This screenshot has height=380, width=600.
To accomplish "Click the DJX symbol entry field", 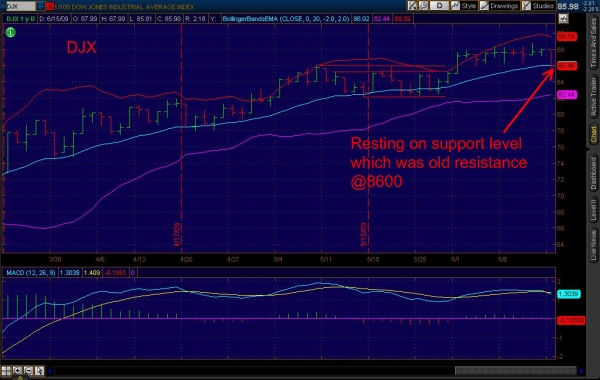I will coord(21,7).
